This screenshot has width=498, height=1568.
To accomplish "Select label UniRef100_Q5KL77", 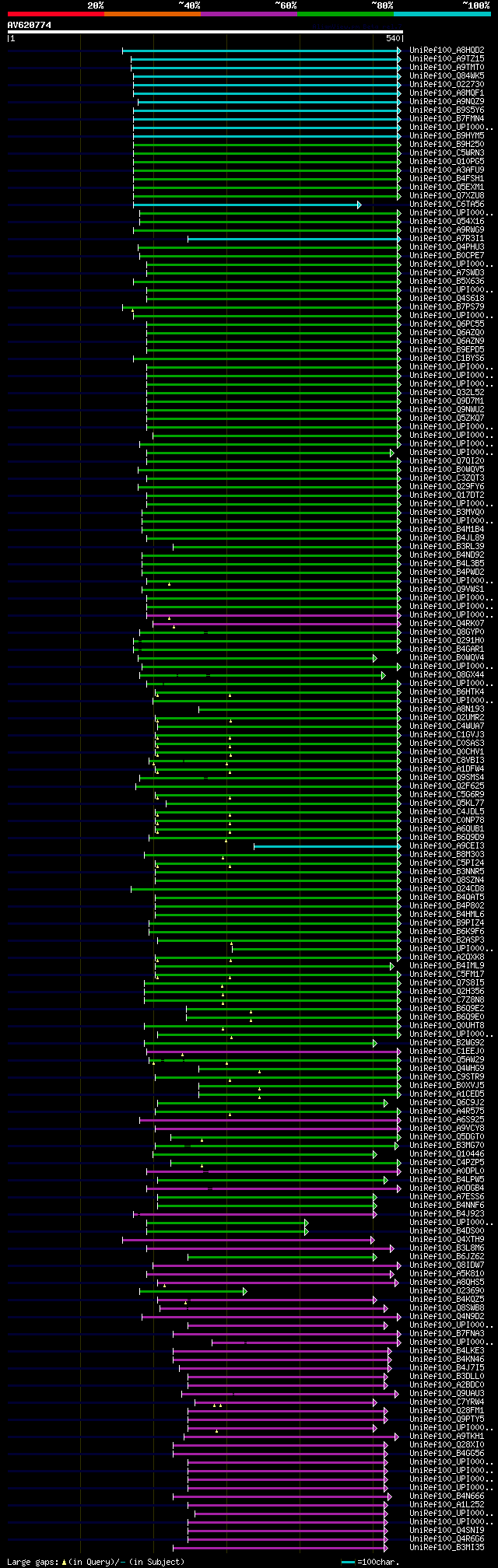I will 447,803.
